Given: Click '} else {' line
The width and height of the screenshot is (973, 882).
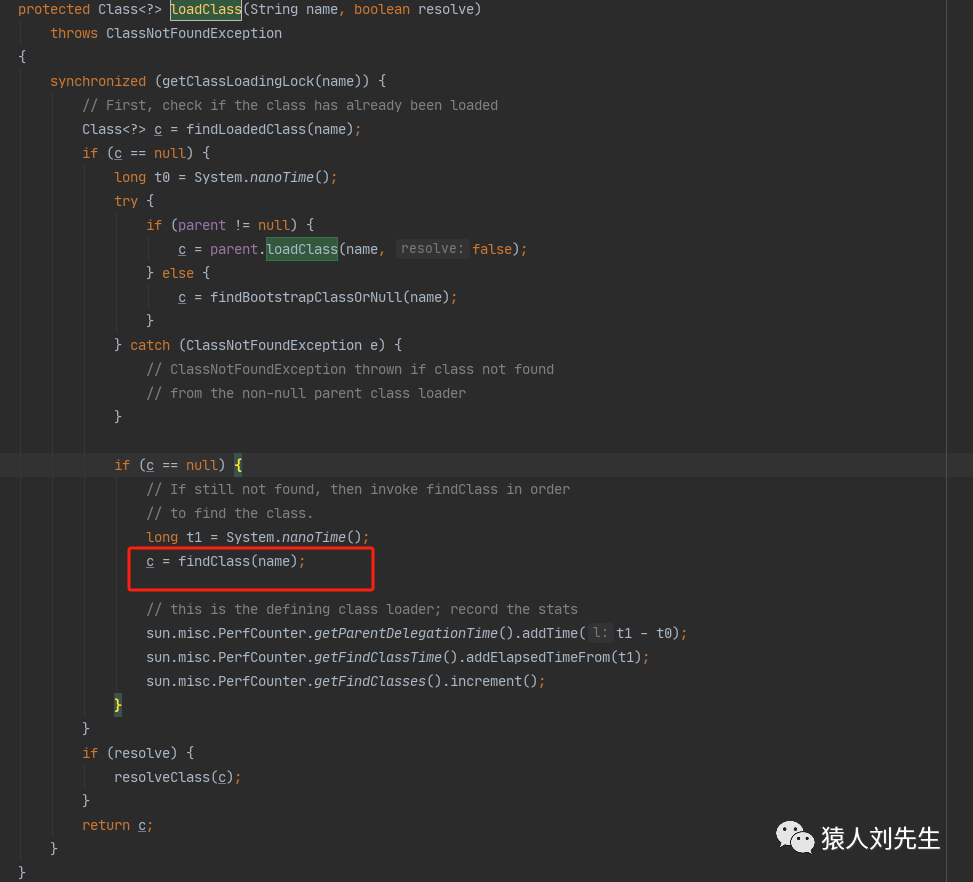Looking at the screenshot, I should coord(178,273).
